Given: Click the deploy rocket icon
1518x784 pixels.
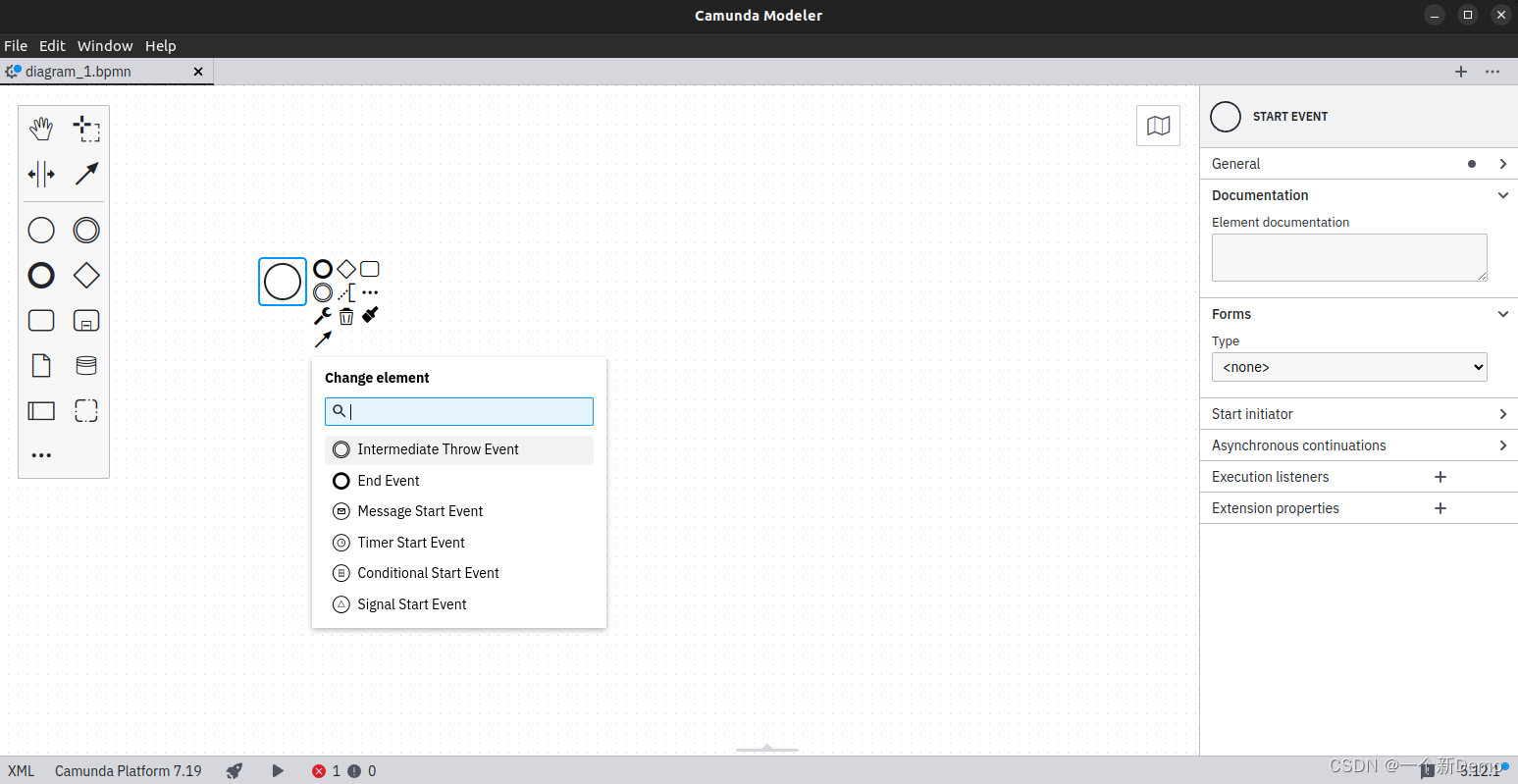Looking at the screenshot, I should tap(235, 771).
